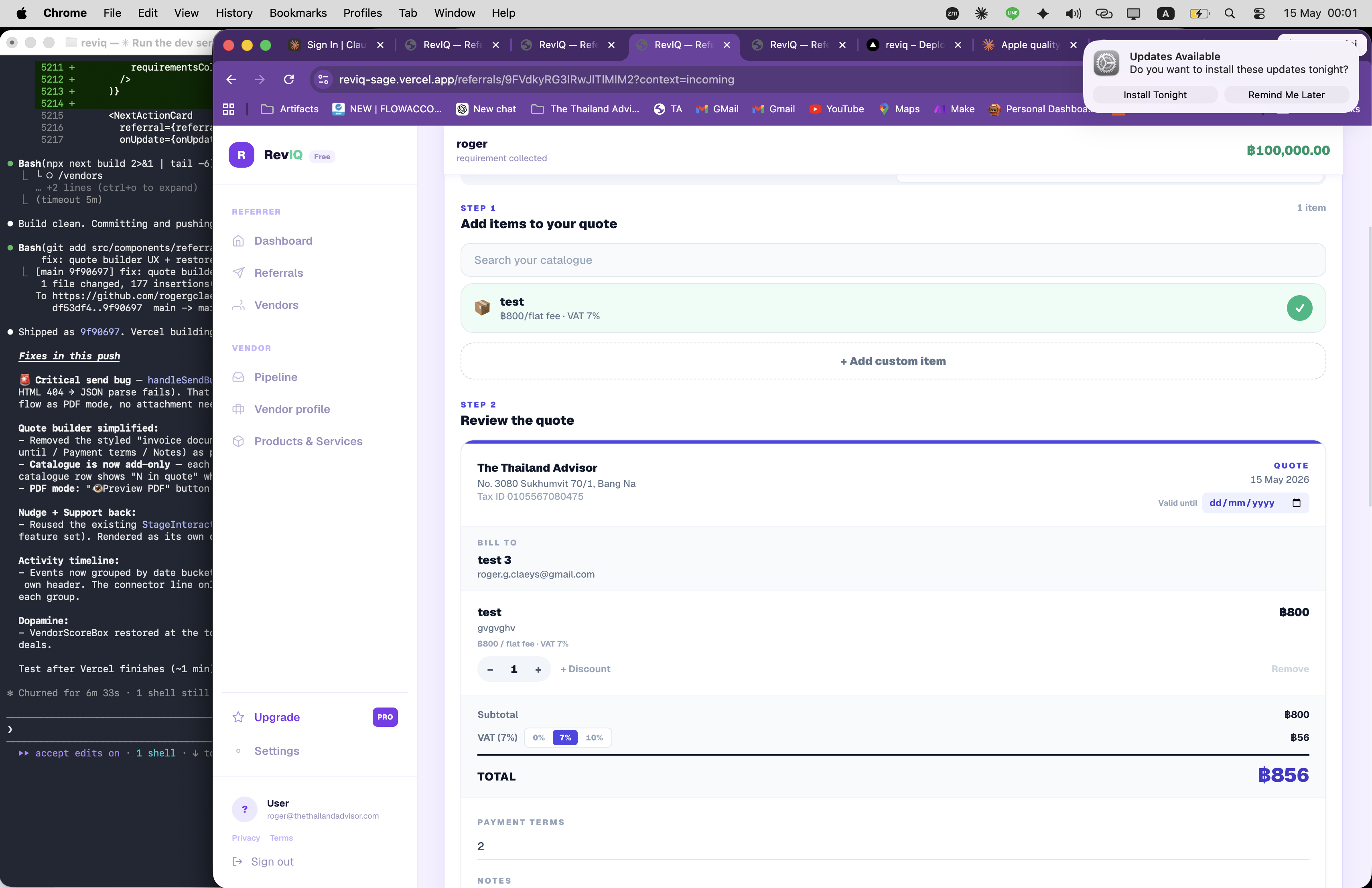
Task: Decrease test item quantity
Action: point(490,669)
